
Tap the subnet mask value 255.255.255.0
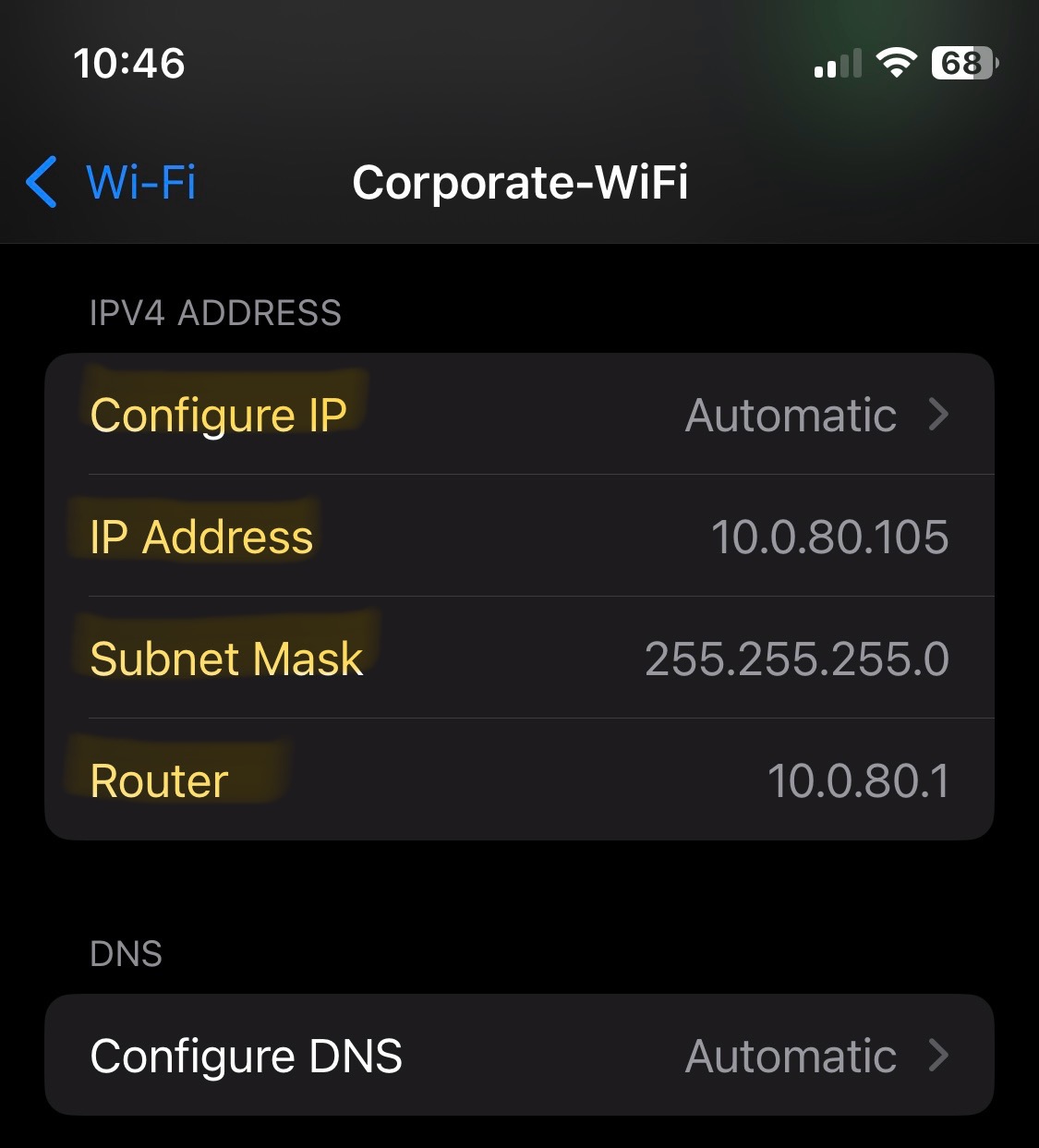796,659
